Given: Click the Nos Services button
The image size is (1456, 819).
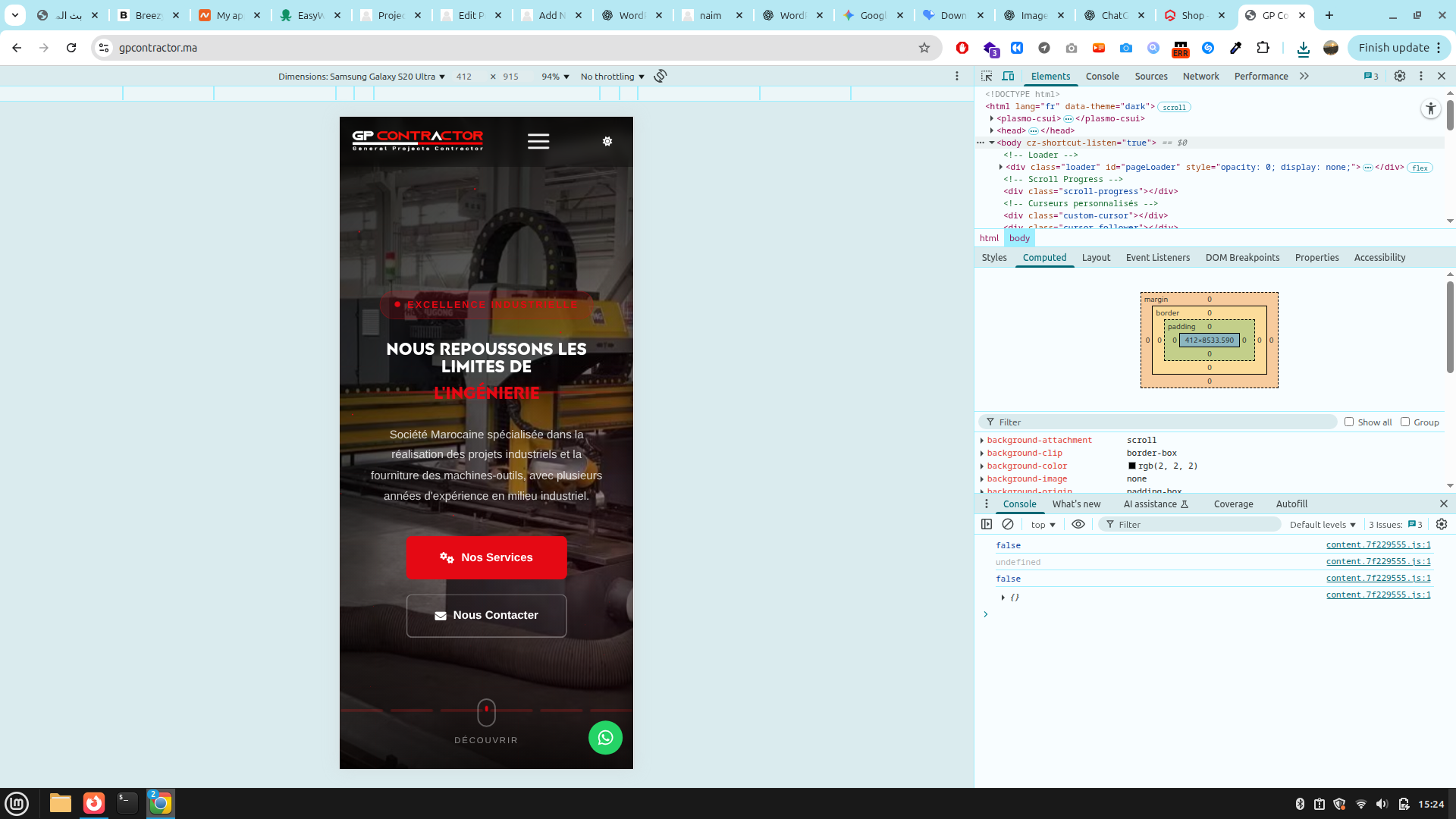Looking at the screenshot, I should 486,557.
